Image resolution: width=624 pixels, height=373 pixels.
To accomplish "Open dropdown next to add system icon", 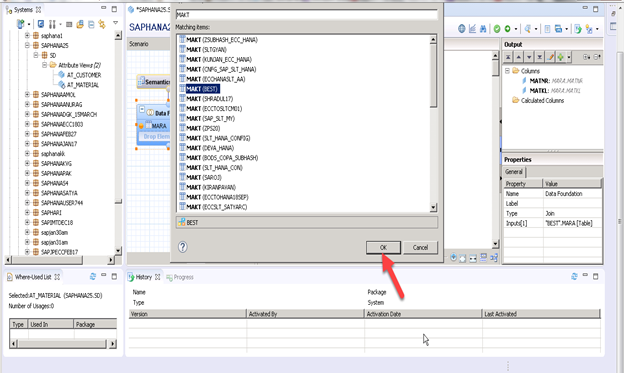I will pyautogui.click(x=29, y=25).
